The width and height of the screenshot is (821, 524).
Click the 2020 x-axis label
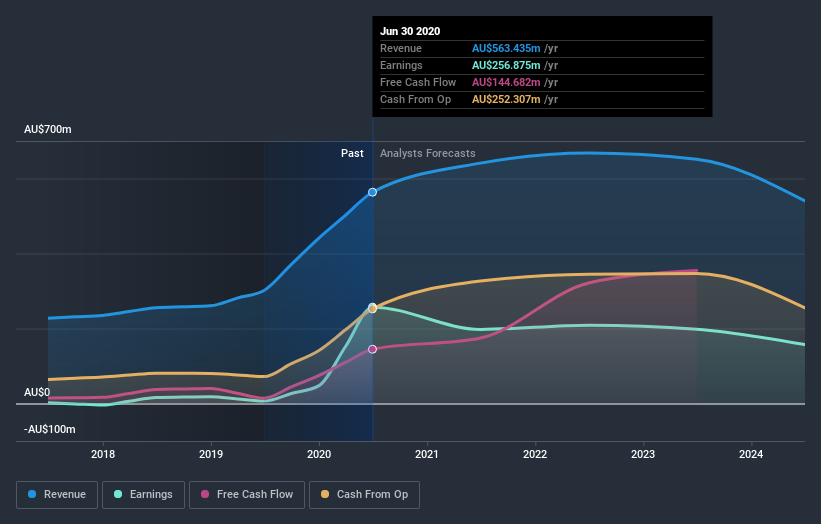[319, 454]
